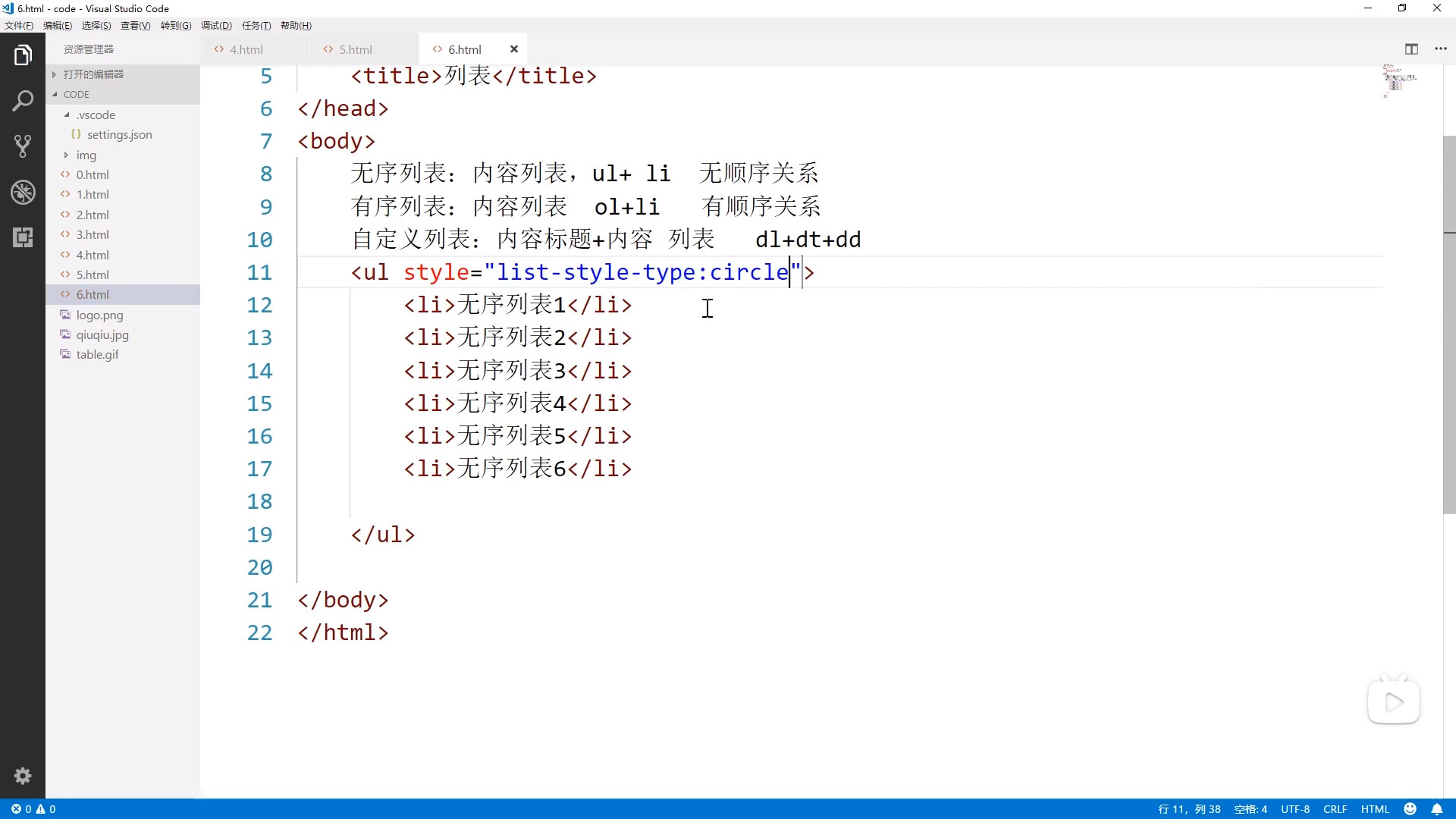Open the Debug view icon
Image resolution: width=1456 pixels, height=819 pixels.
pos(23,192)
